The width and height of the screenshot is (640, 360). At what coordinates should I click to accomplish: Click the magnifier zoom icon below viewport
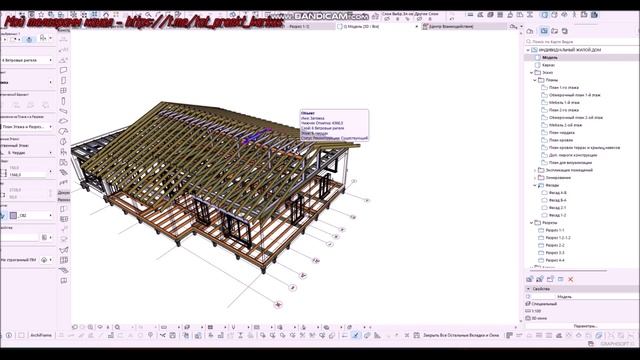(118, 327)
